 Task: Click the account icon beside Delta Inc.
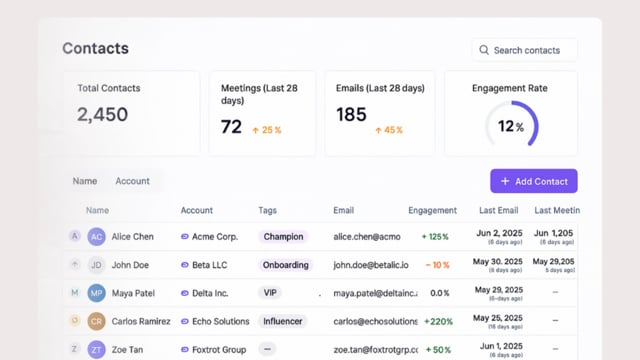[x=184, y=293]
